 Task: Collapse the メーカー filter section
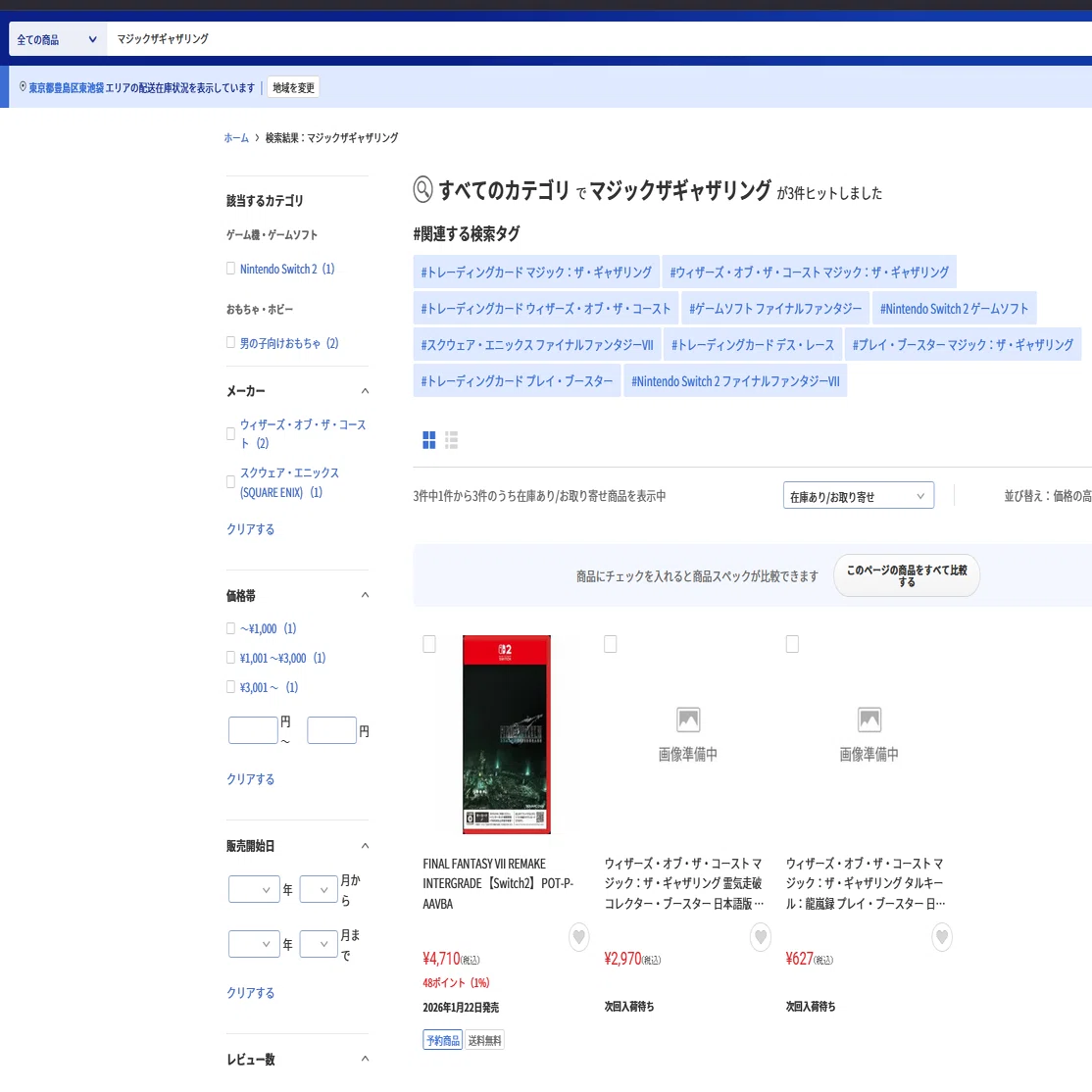(365, 391)
